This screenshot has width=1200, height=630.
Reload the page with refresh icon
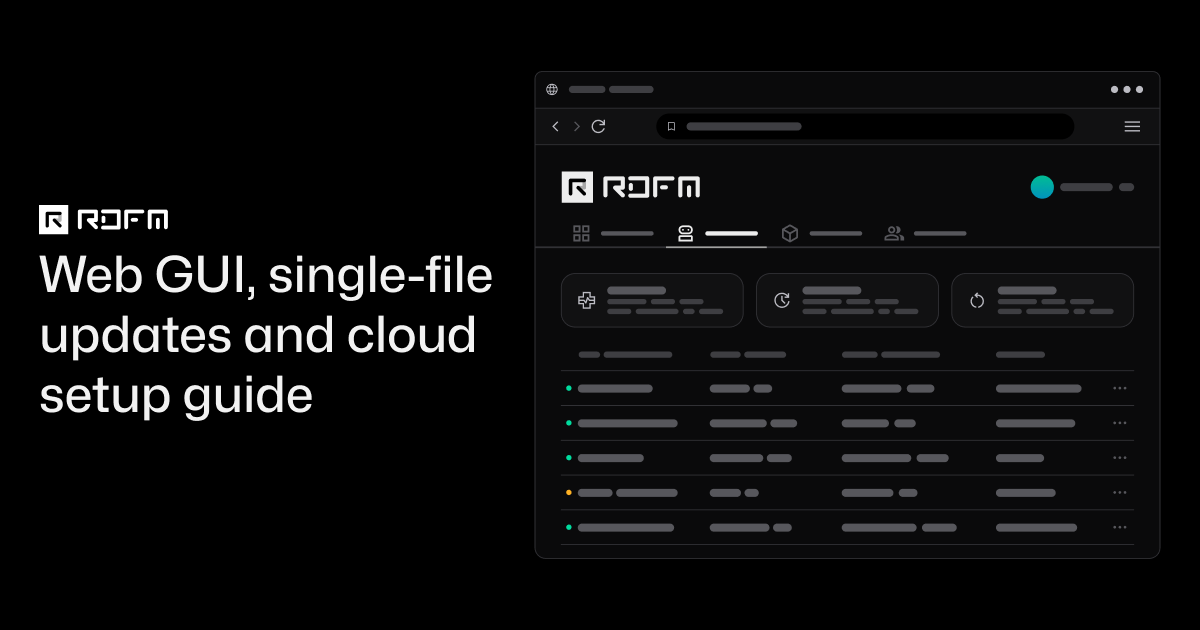point(598,126)
